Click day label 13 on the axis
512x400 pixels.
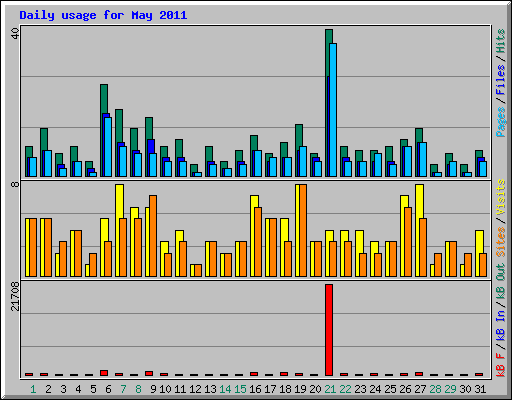[210, 389]
